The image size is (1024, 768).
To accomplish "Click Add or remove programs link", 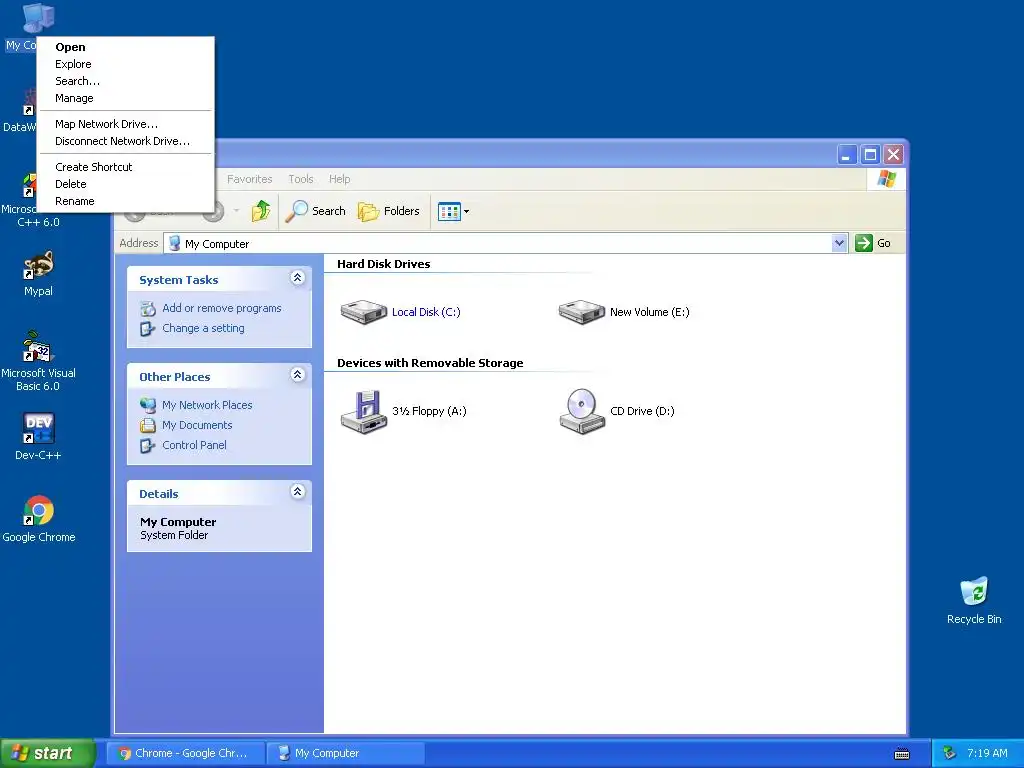I will pyautogui.click(x=221, y=308).
